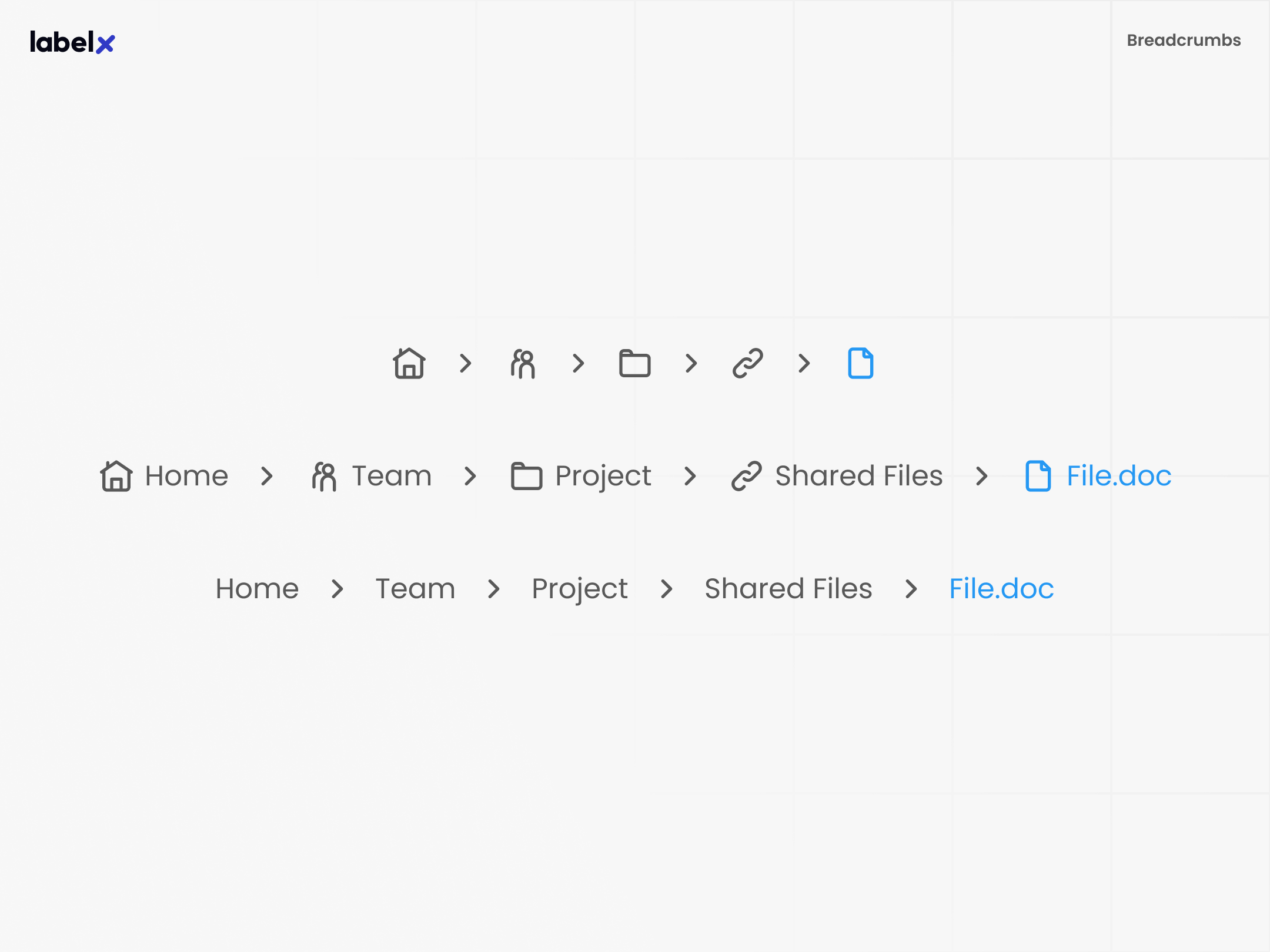Click the chevron between Home and Team labels

click(268, 476)
